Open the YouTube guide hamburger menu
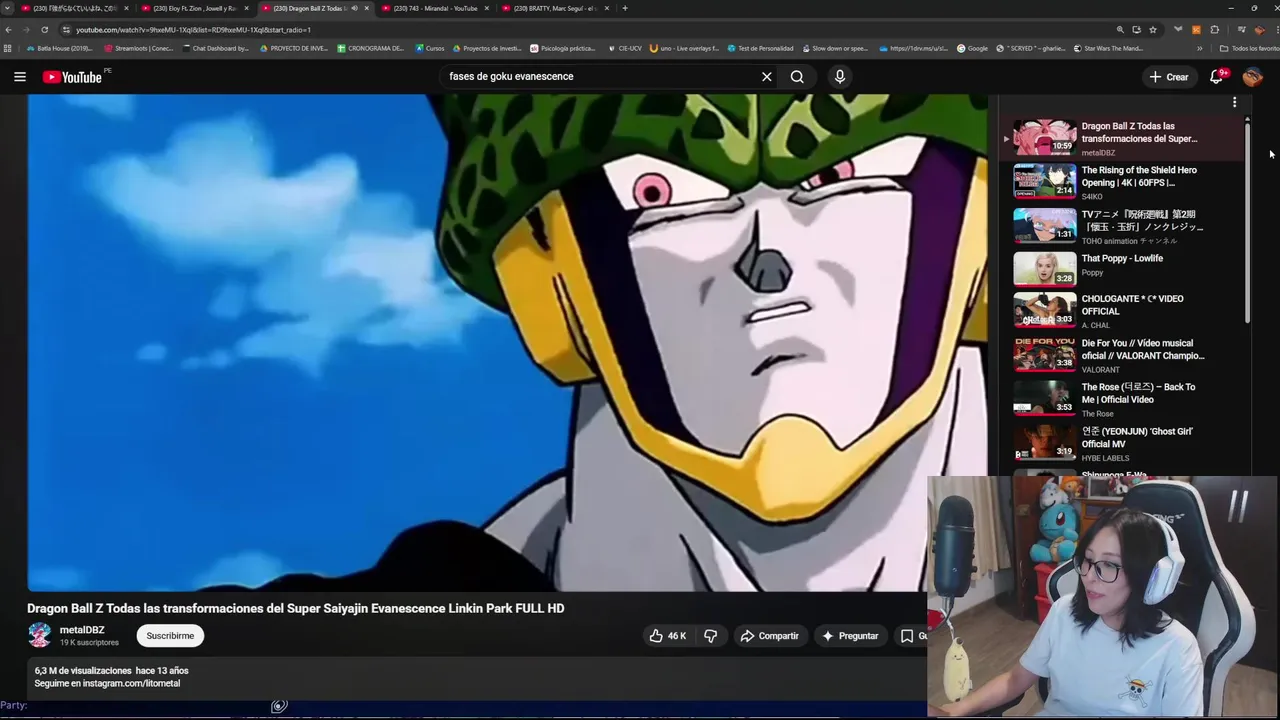Screen dimensions: 1280x720 [x=20, y=77]
